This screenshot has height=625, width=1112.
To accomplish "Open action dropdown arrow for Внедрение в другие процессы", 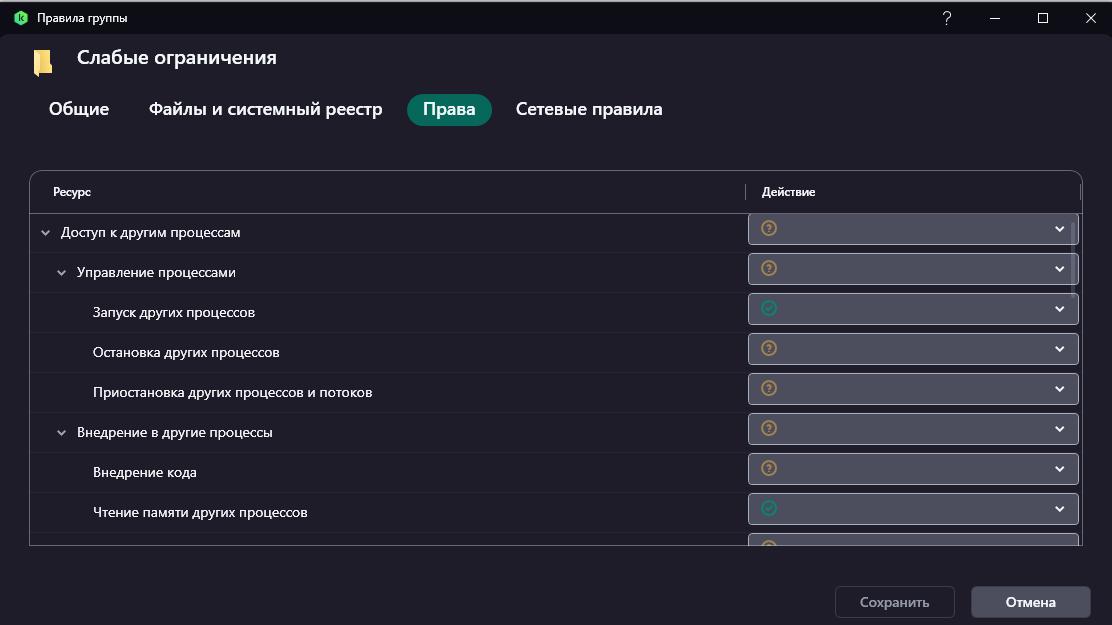I will click(1059, 429).
